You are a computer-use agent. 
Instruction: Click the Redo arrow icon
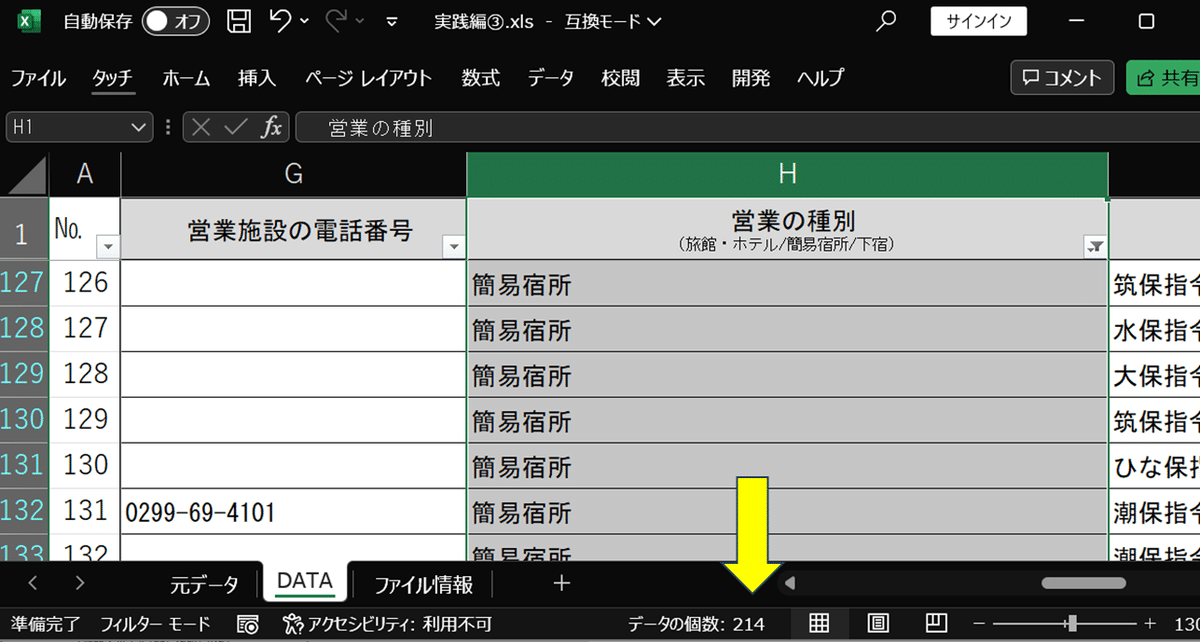tap(337, 20)
